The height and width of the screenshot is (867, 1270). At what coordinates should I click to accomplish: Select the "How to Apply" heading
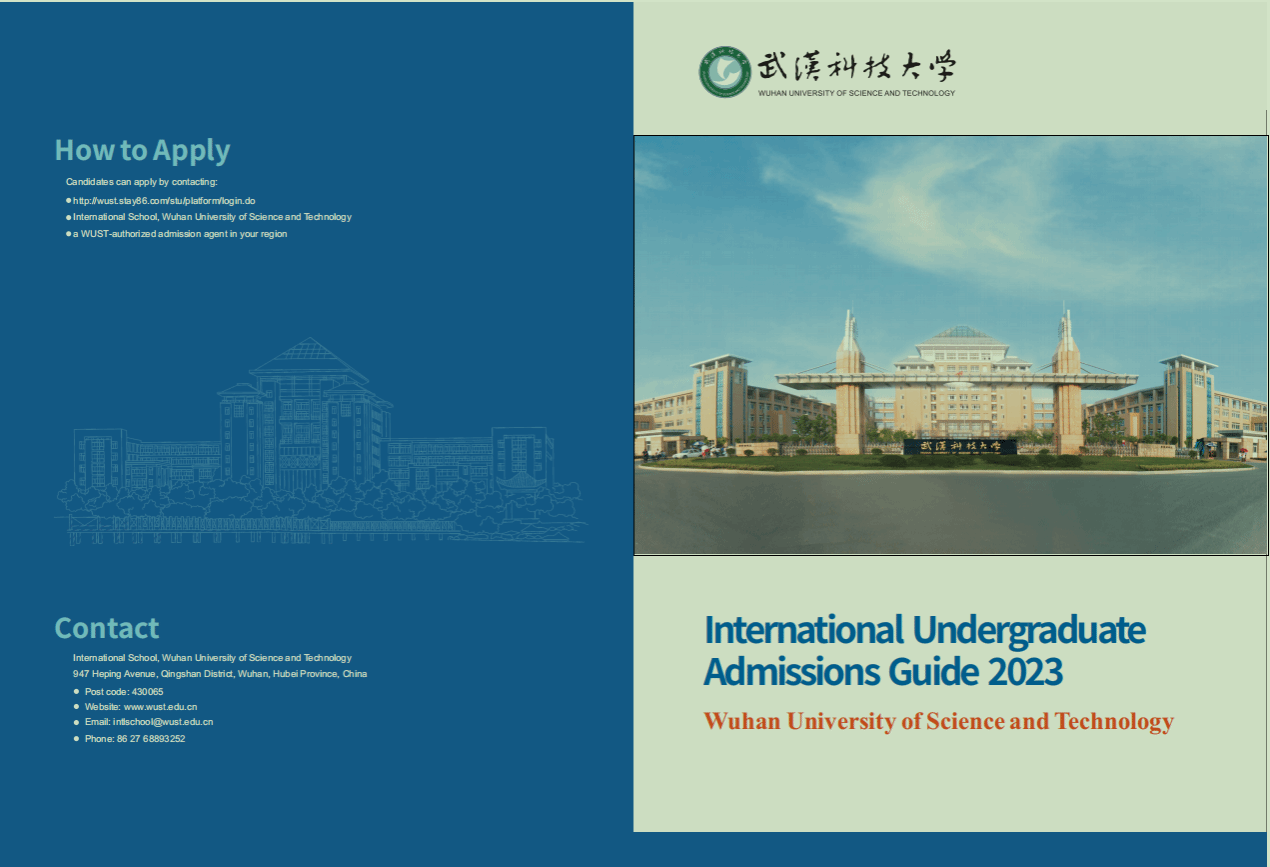tap(142, 150)
